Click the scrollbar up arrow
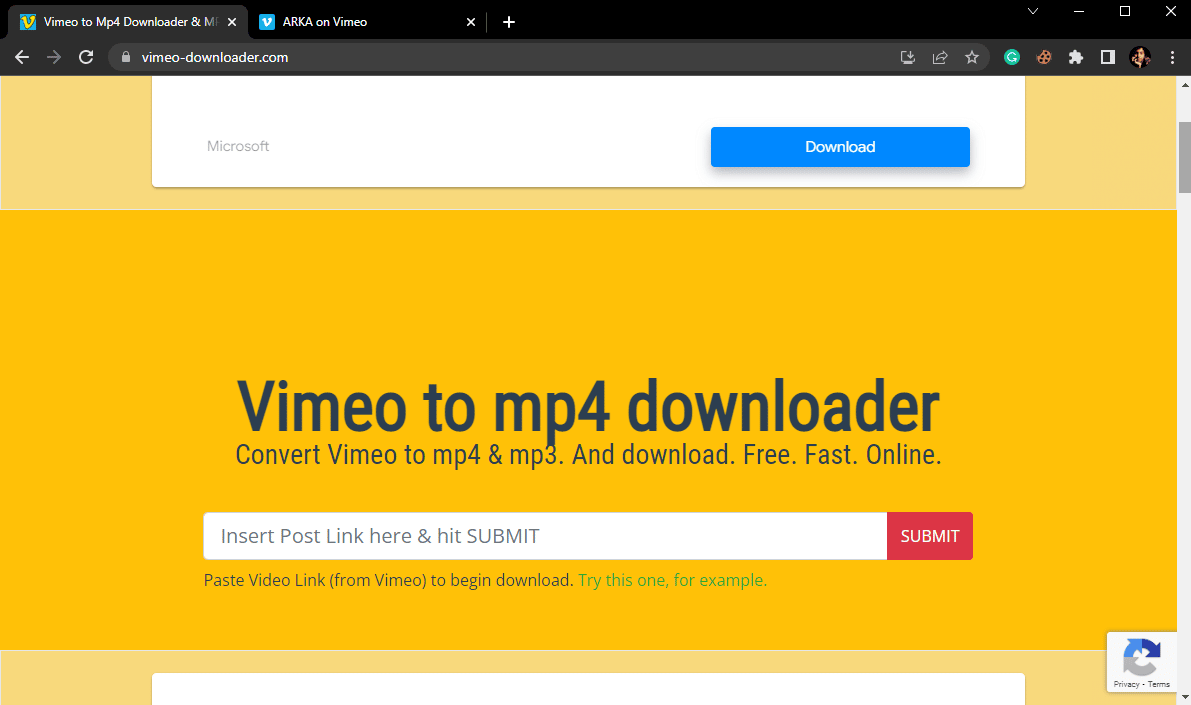 click(x=1184, y=84)
